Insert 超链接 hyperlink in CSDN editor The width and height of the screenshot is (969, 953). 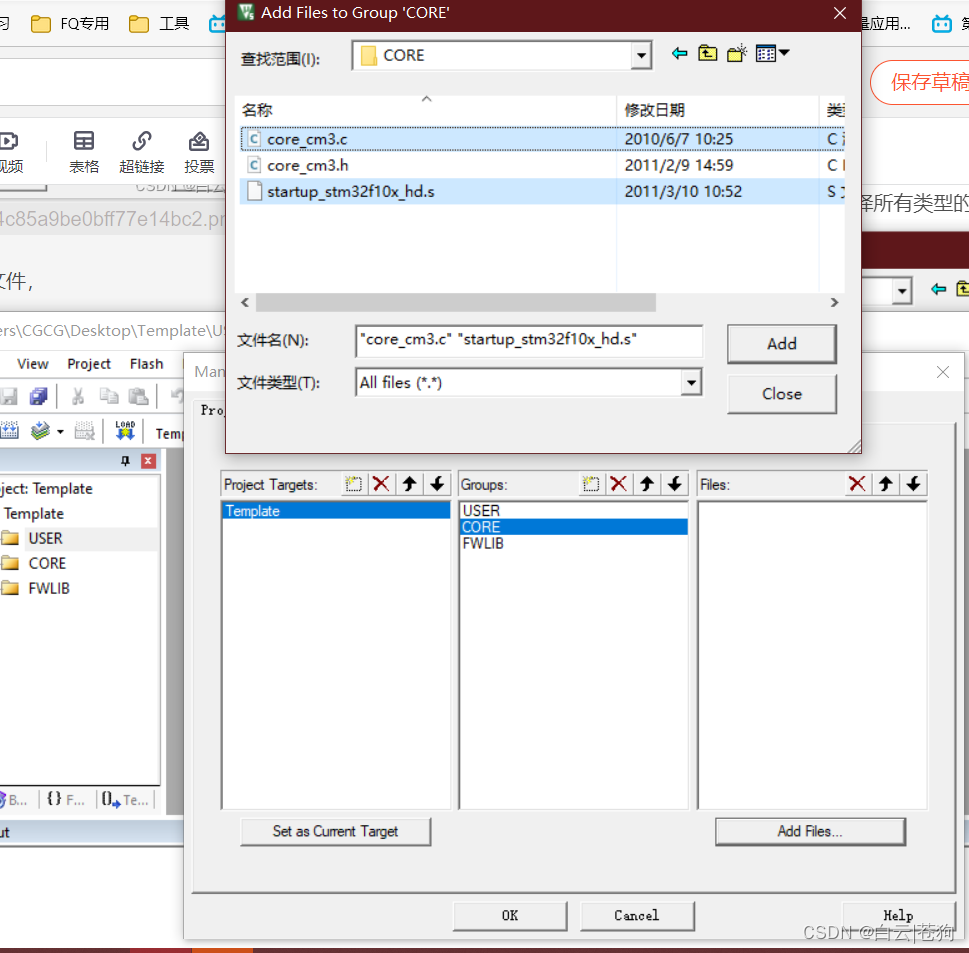142,151
